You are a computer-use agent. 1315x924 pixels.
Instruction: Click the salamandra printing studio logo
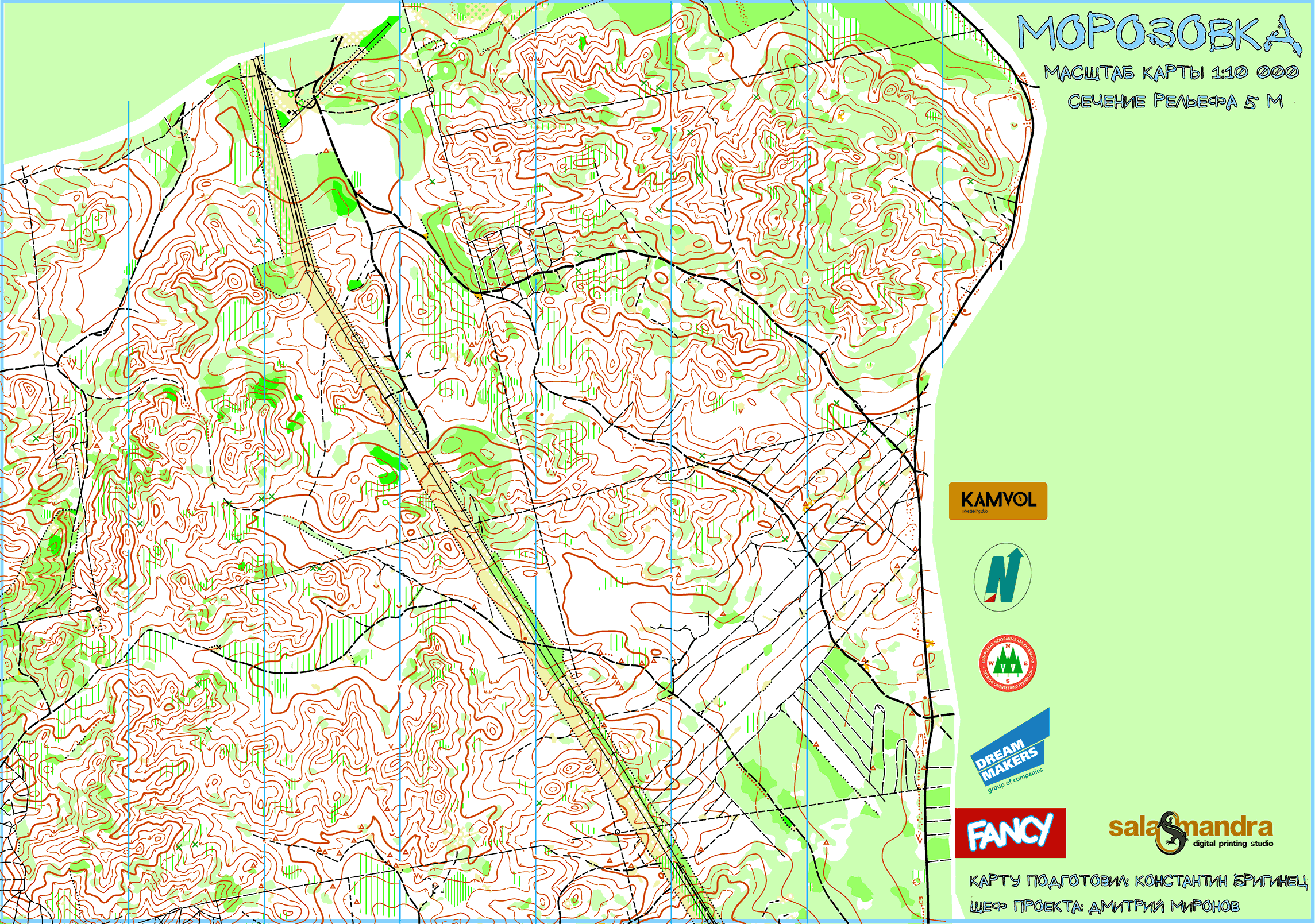click(1191, 832)
